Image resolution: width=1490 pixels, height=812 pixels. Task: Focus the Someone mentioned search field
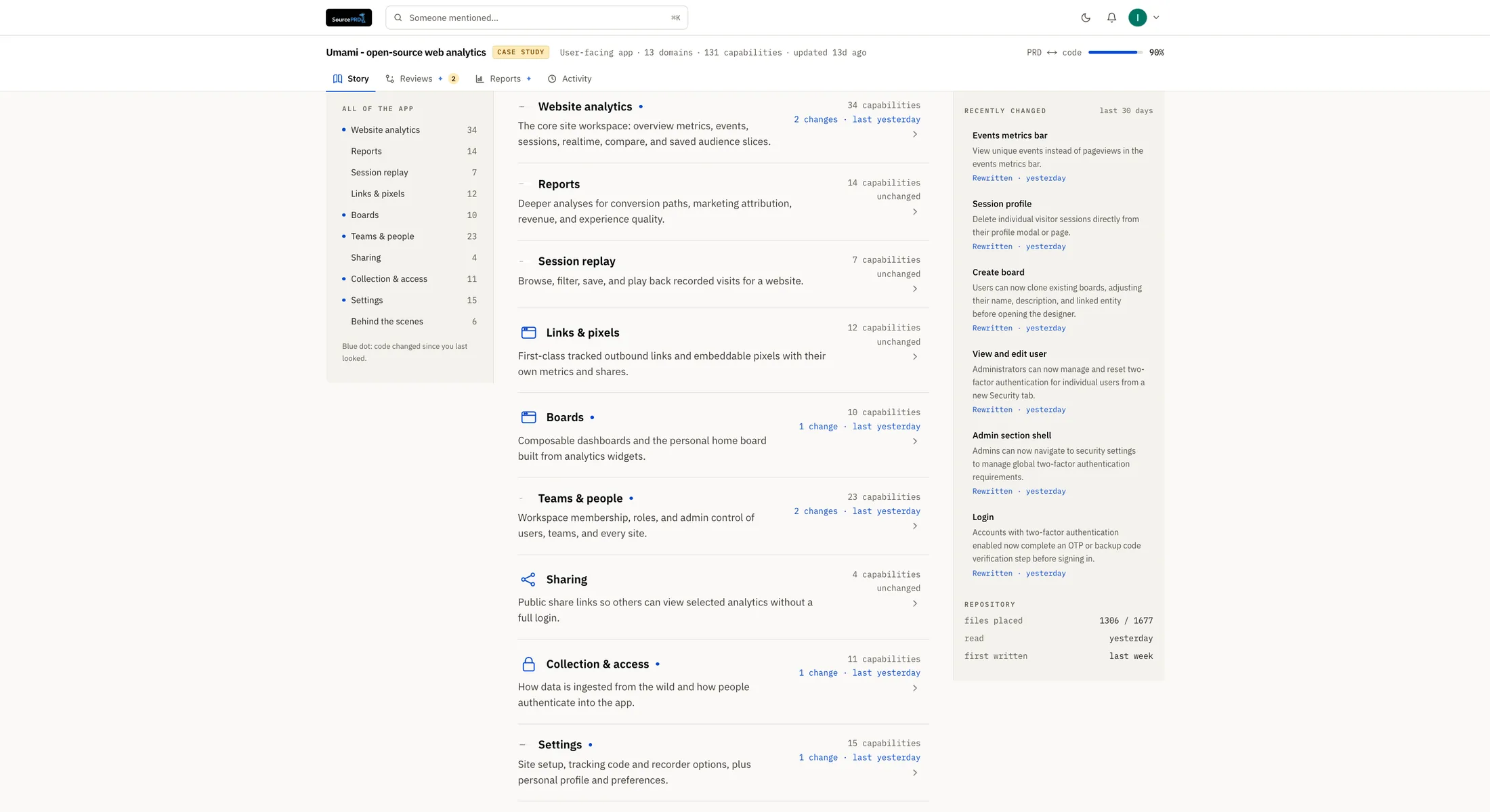(x=536, y=18)
